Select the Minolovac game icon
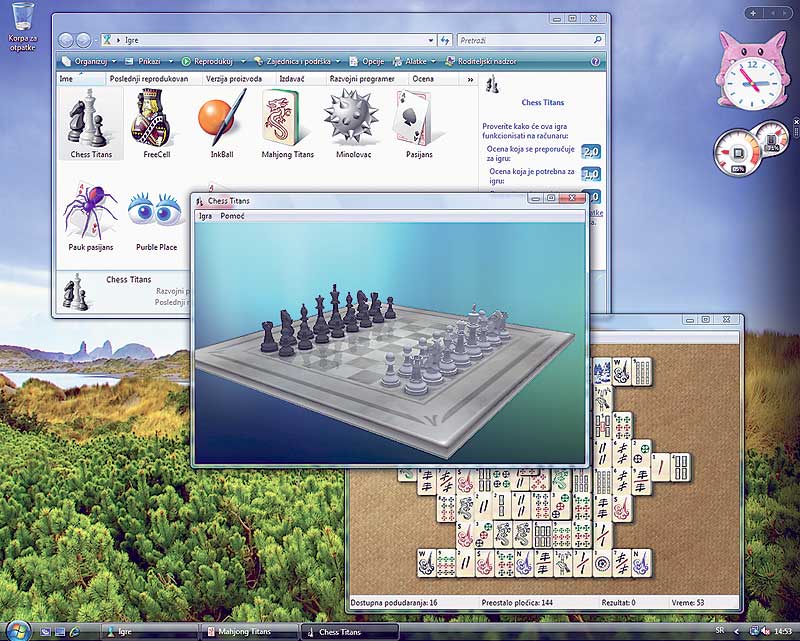 (353, 123)
